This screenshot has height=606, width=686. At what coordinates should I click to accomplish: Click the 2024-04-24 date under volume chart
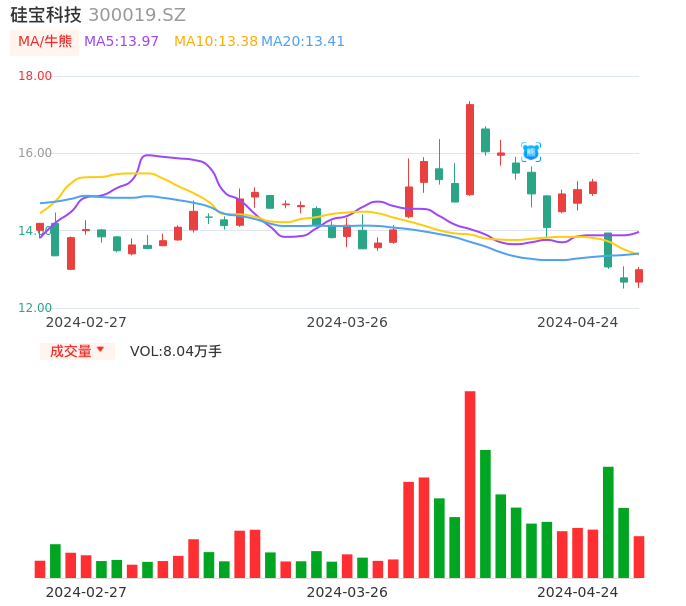coord(578,592)
